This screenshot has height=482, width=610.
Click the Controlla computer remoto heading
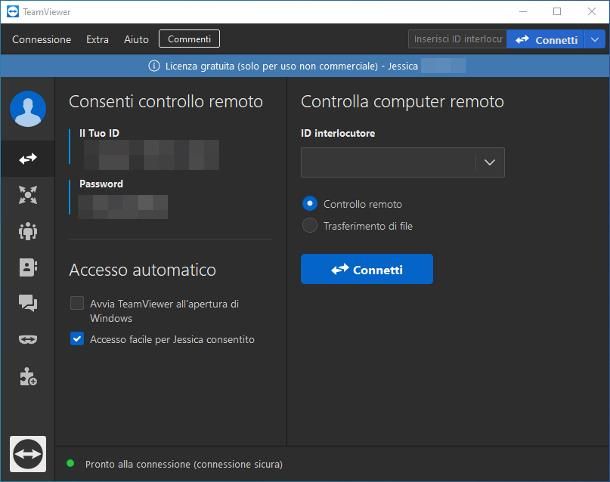tap(402, 102)
